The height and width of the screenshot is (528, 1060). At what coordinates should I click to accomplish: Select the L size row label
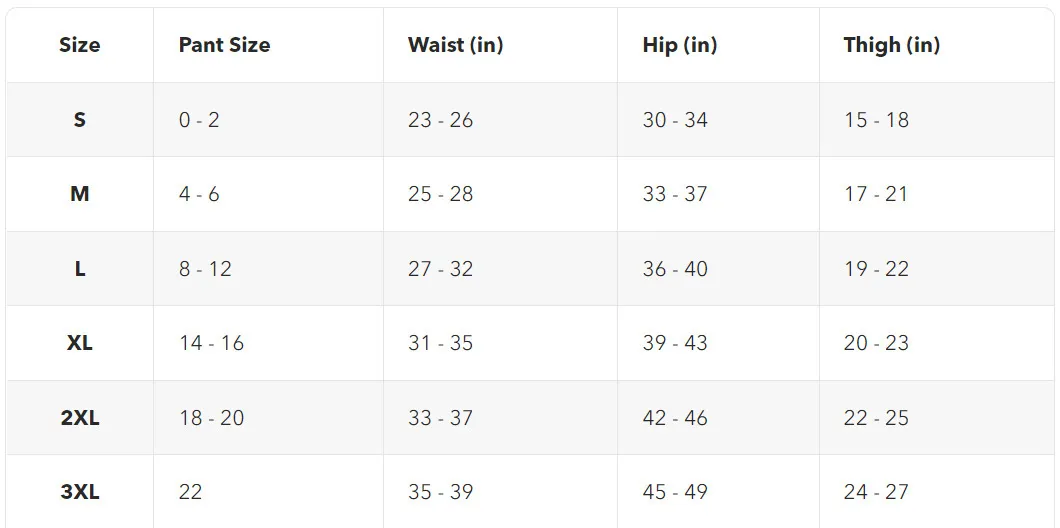80,269
